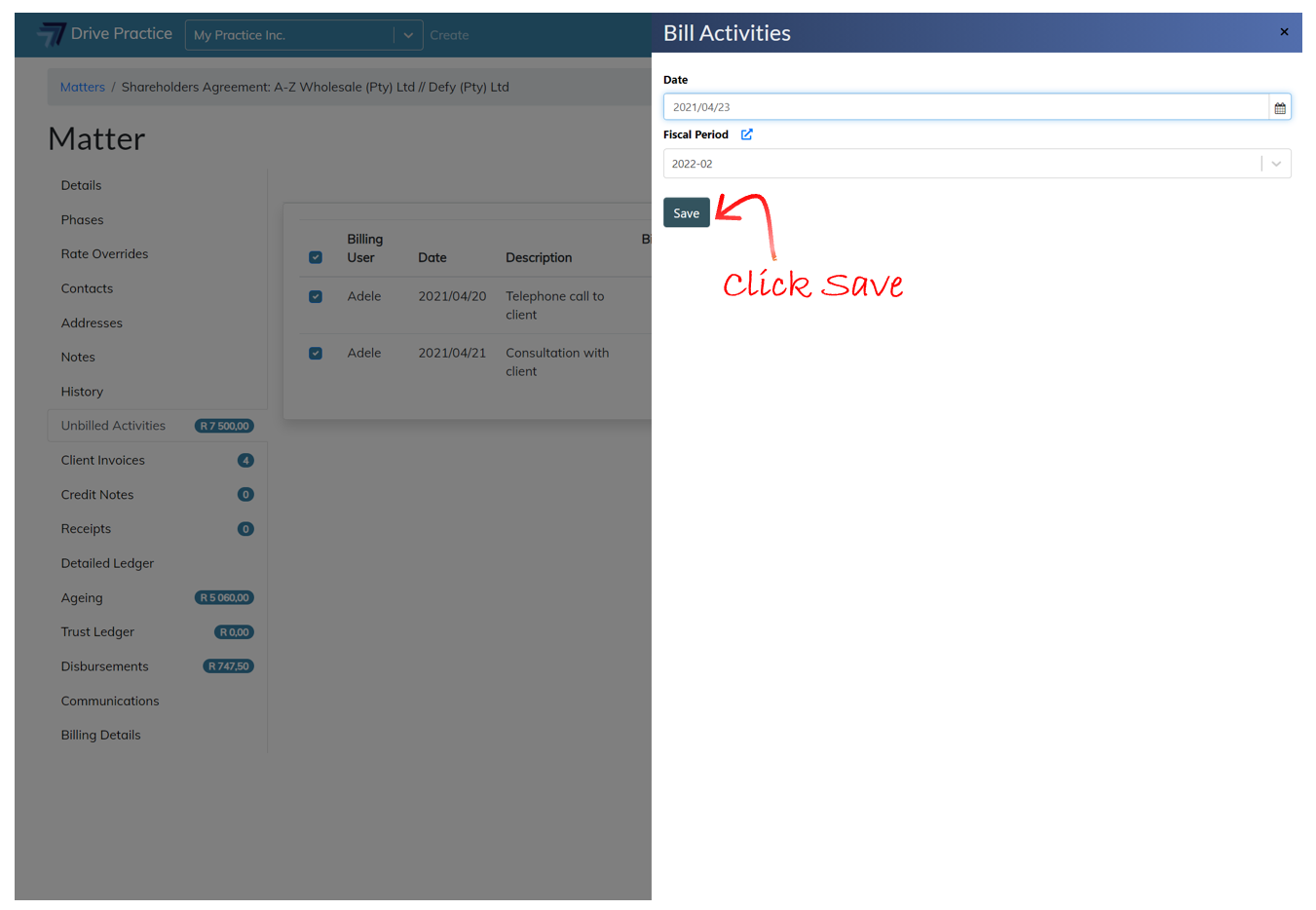Open the Contacts section
This screenshot has width=1316, height=910.
pyautogui.click(x=87, y=288)
